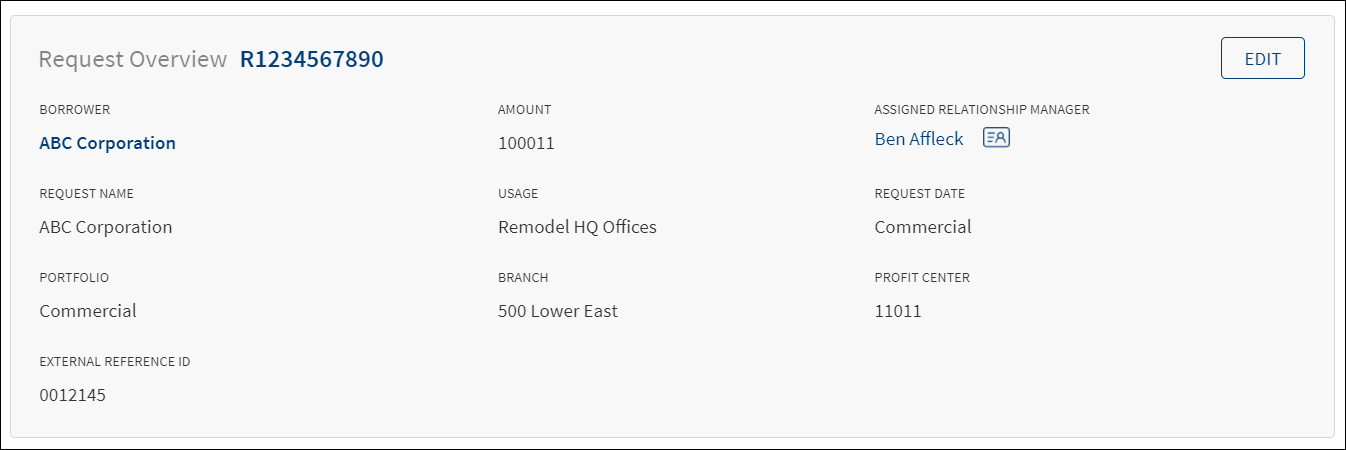Click the PROFIT CENTER field label

point(922,278)
